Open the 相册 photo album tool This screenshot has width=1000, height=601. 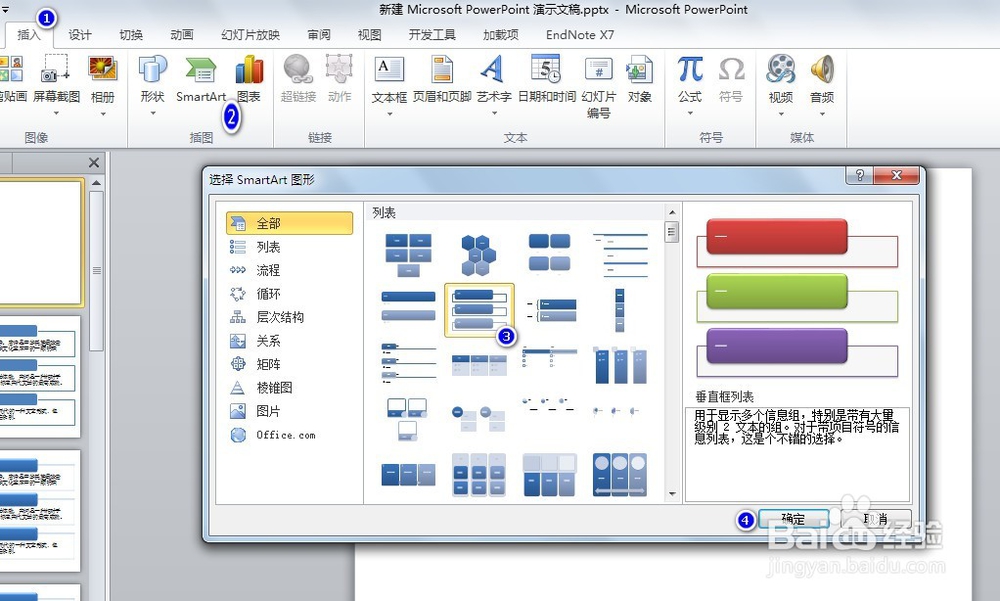[103, 79]
